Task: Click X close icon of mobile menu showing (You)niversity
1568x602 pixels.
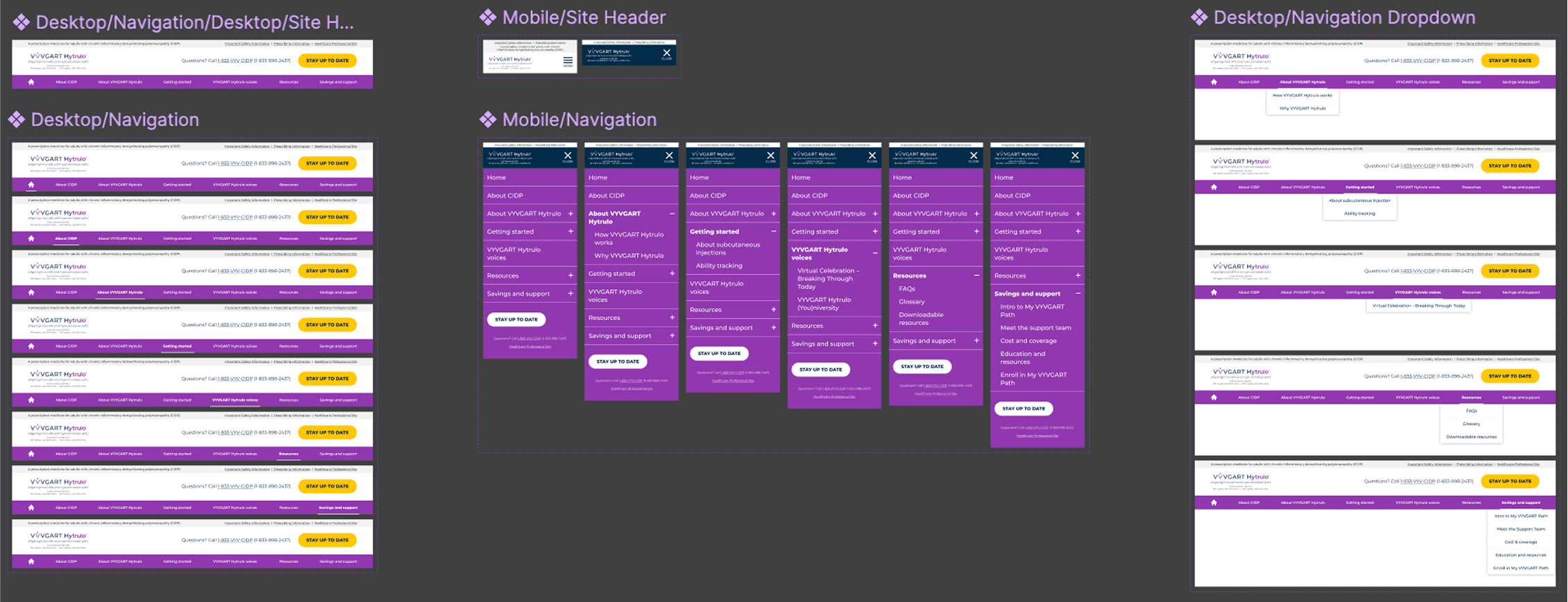Action: [872, 155]
